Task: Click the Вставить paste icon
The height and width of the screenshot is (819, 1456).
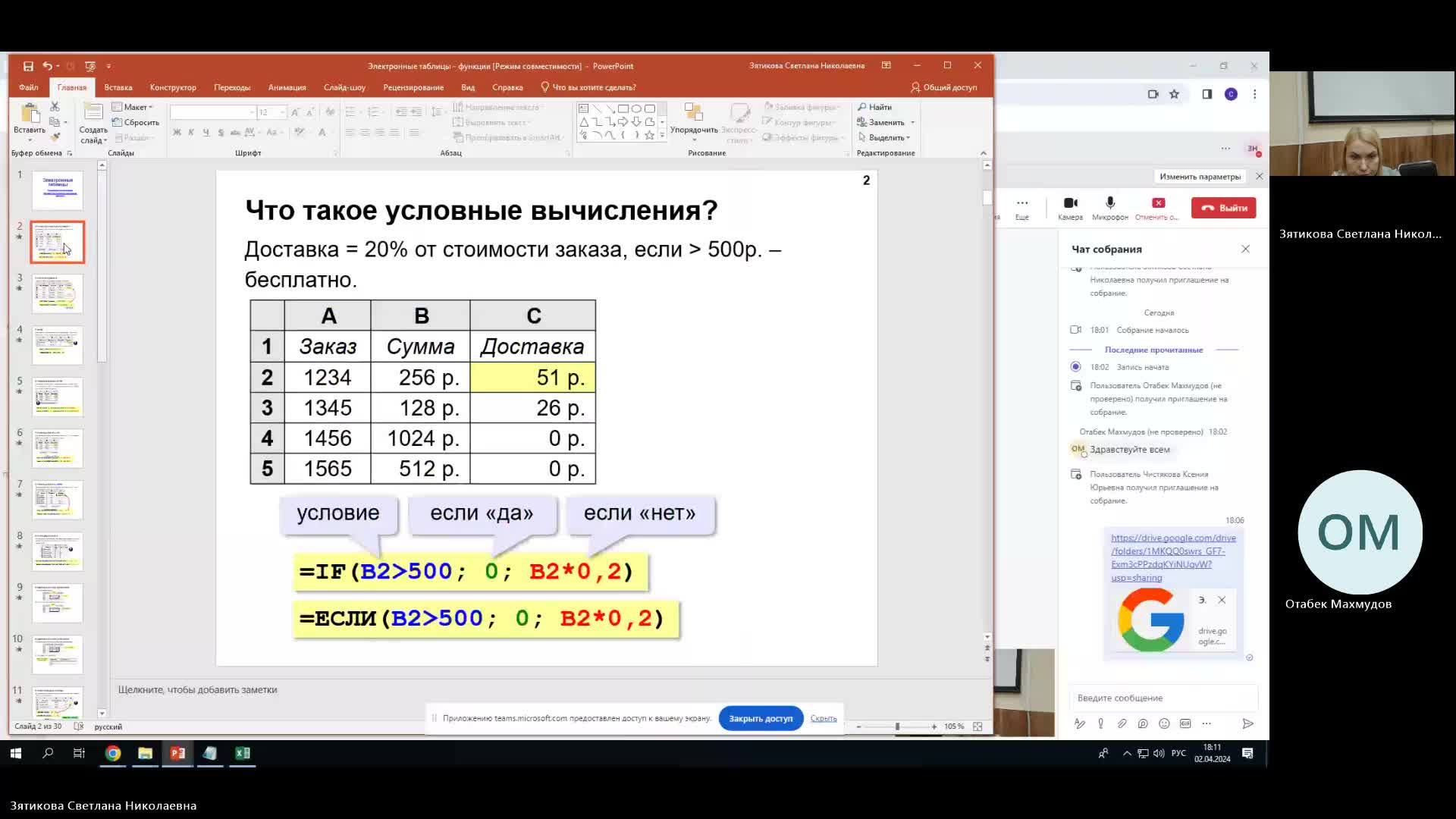Action: 30,114
